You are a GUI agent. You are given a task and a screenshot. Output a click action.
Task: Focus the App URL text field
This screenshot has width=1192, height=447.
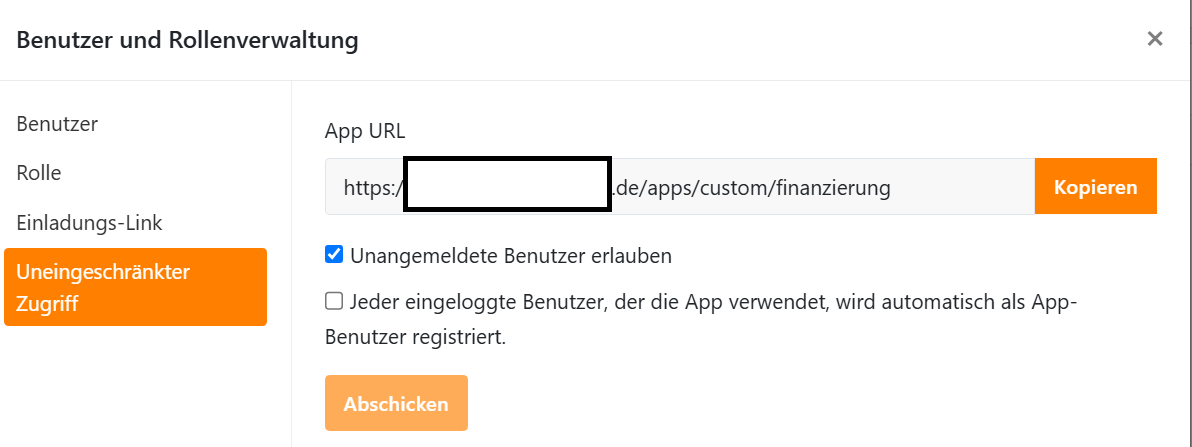coord(680,187)
